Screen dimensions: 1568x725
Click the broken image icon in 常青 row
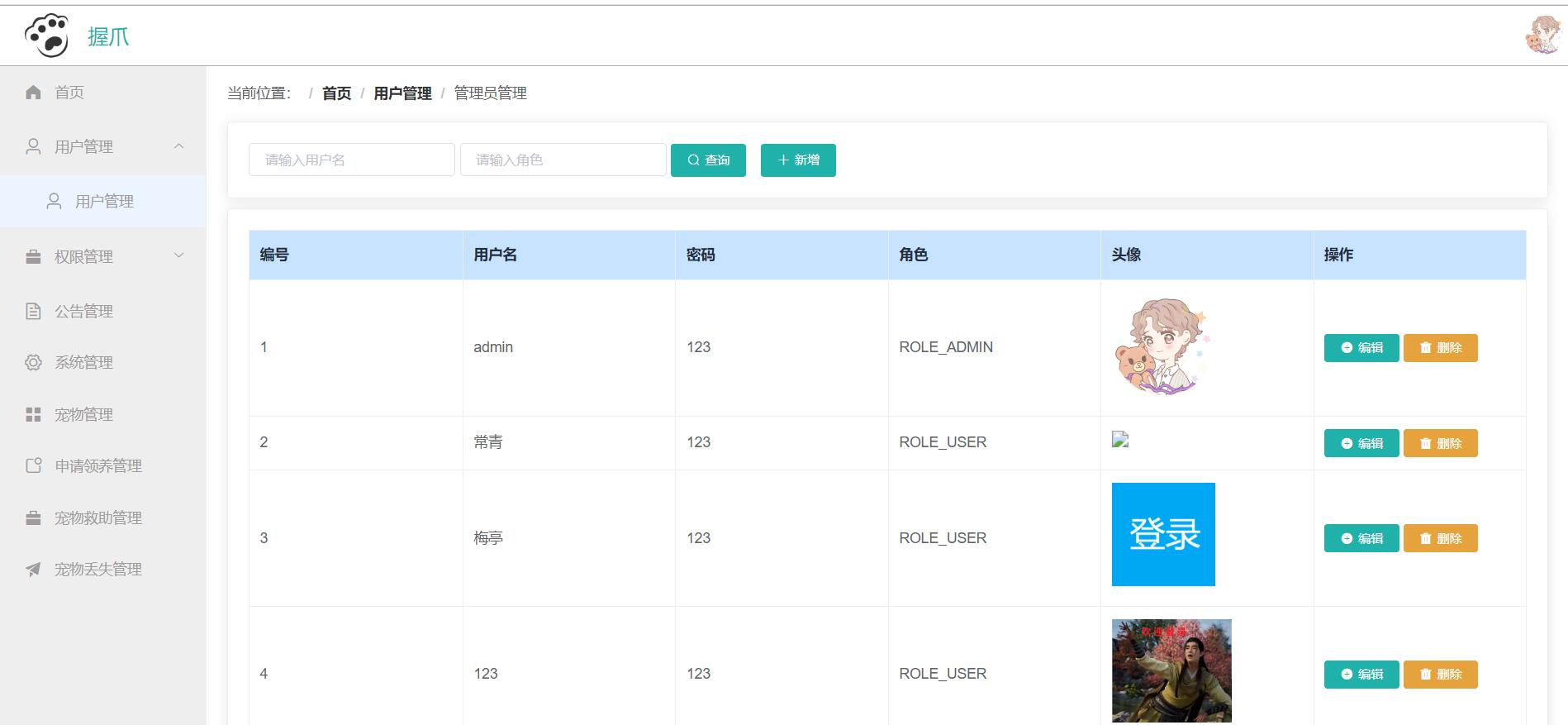point(1120,440)
